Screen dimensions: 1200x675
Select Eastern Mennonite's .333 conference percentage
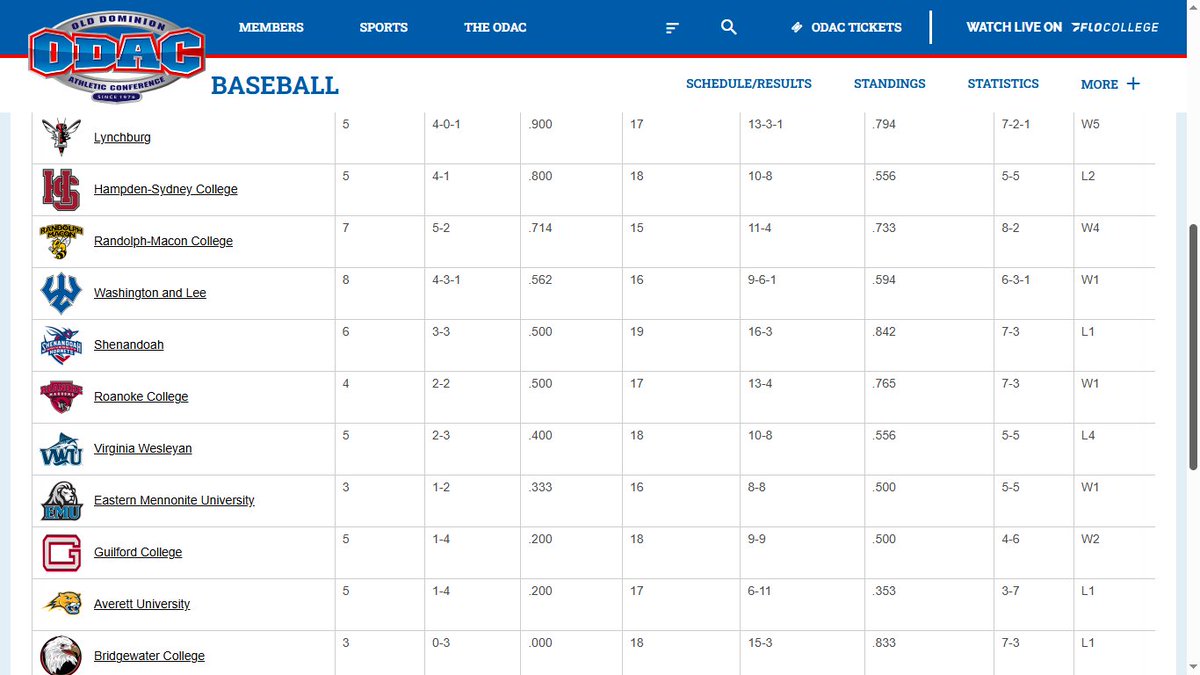click(540, 488)
